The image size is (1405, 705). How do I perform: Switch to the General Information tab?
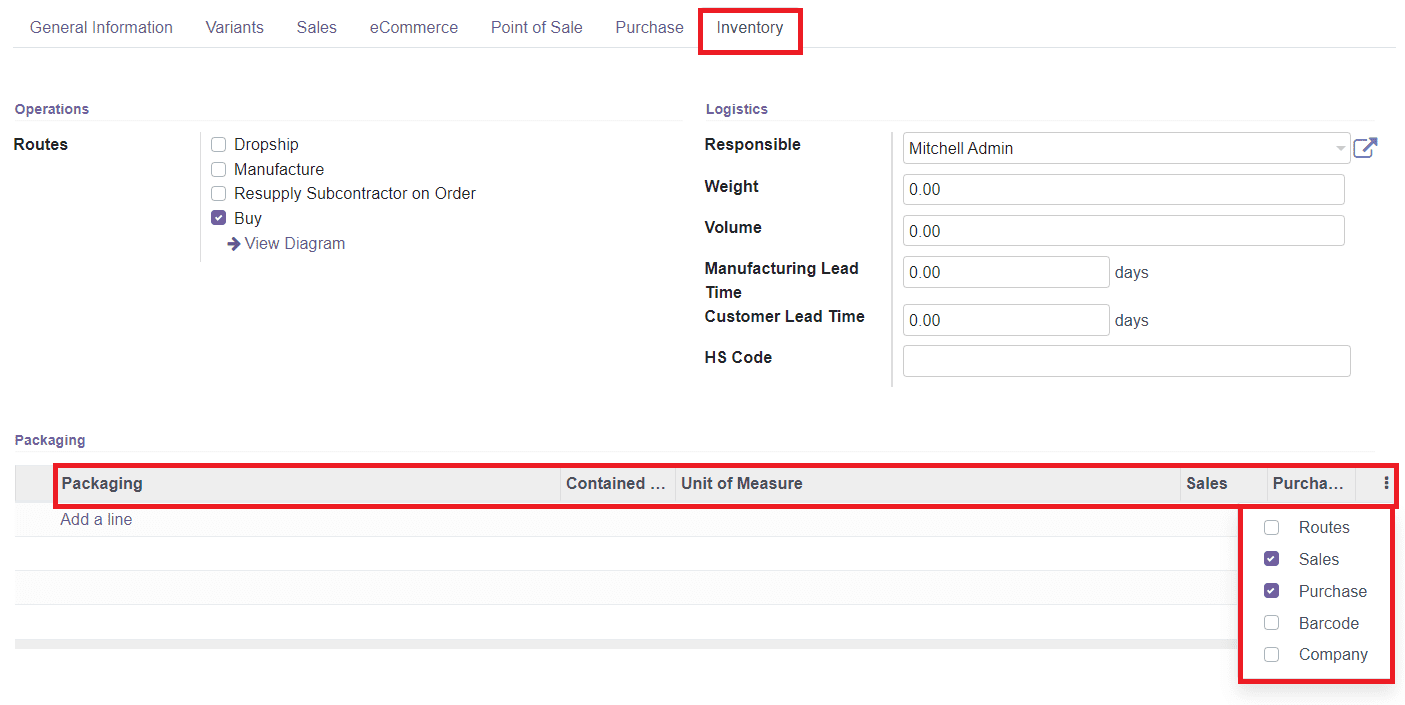pos(100,27)
